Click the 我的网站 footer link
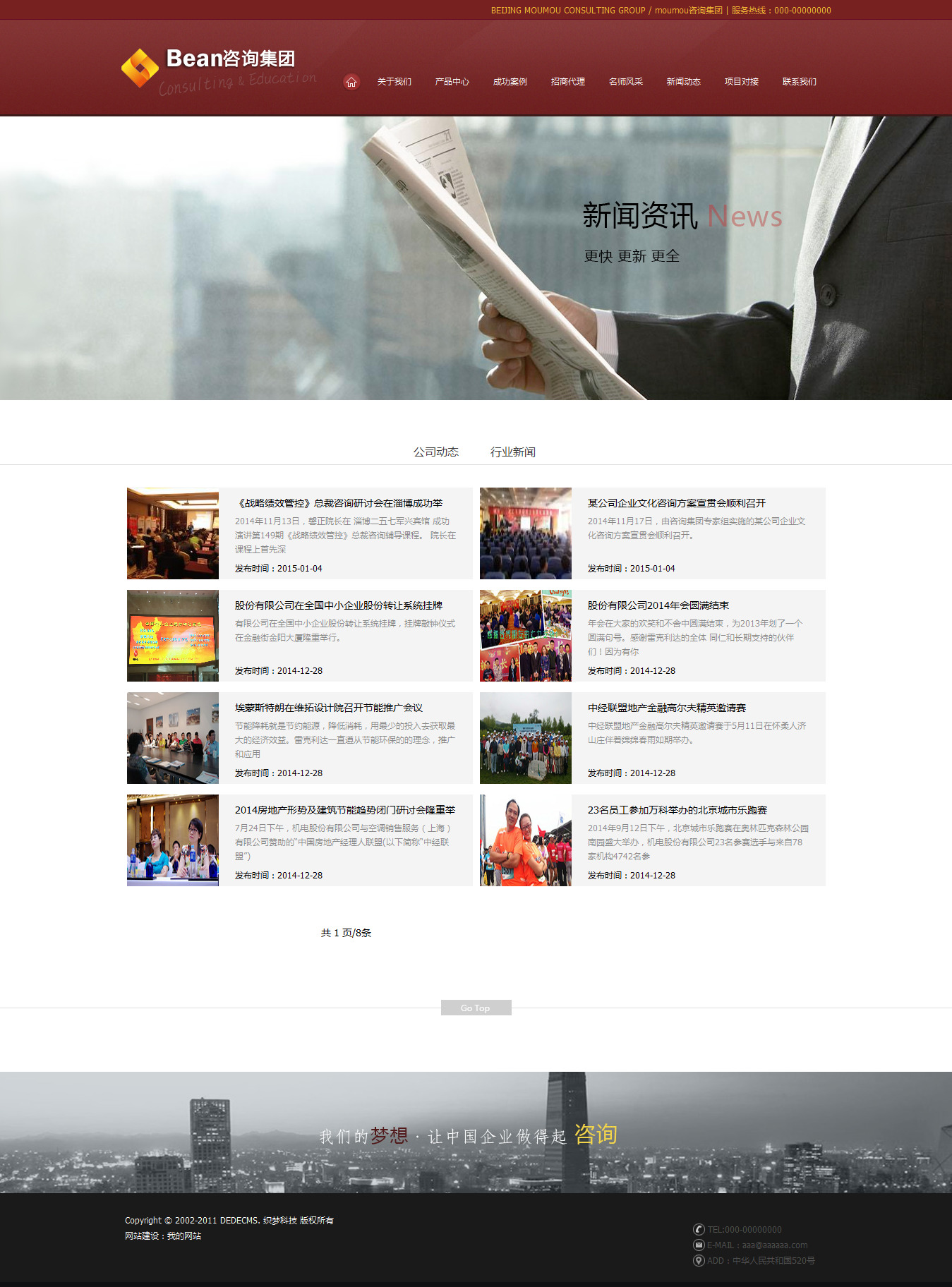The width and height of the screenshot is (952, 1287). click(183, 1235)
